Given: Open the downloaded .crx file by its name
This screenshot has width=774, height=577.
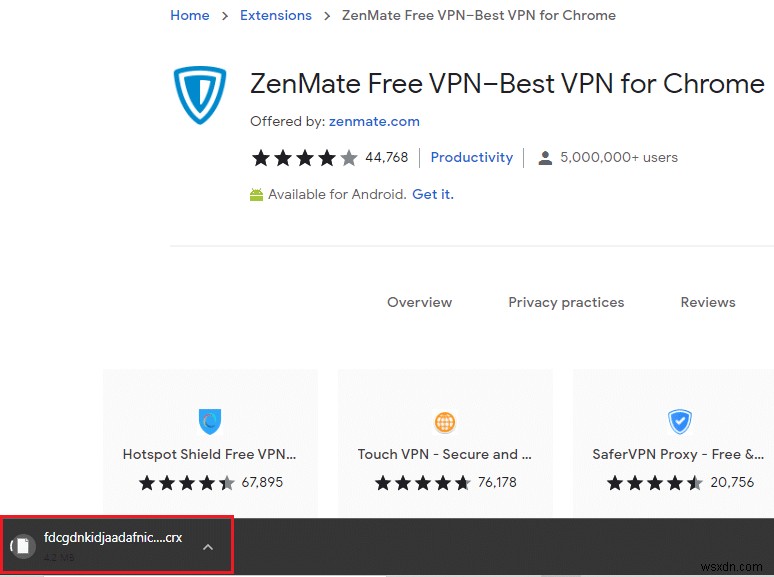Looking at the screenshot, I should tap(113, 537).
